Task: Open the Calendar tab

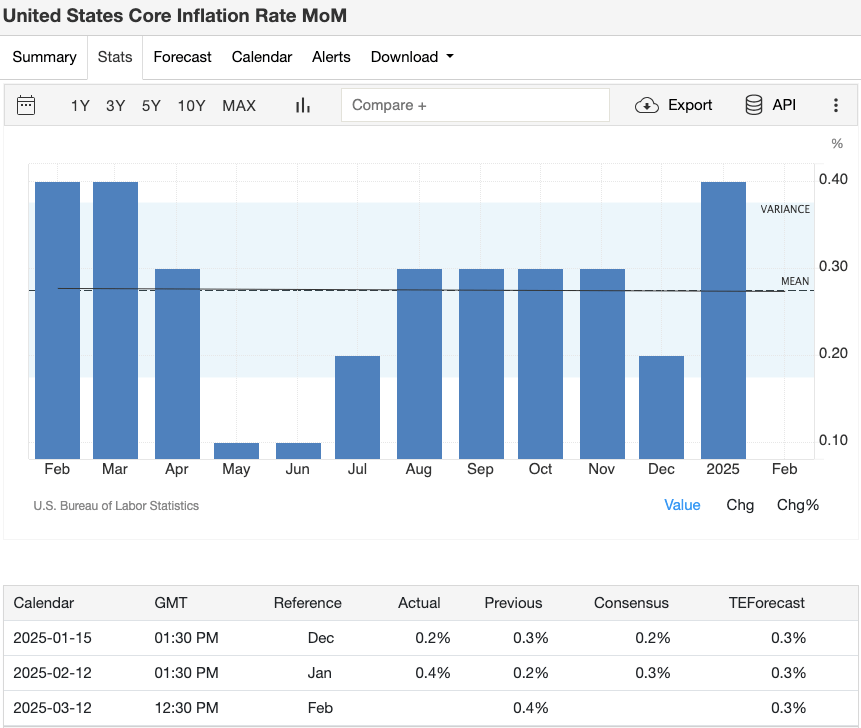Action: click(x=261, y=57)
